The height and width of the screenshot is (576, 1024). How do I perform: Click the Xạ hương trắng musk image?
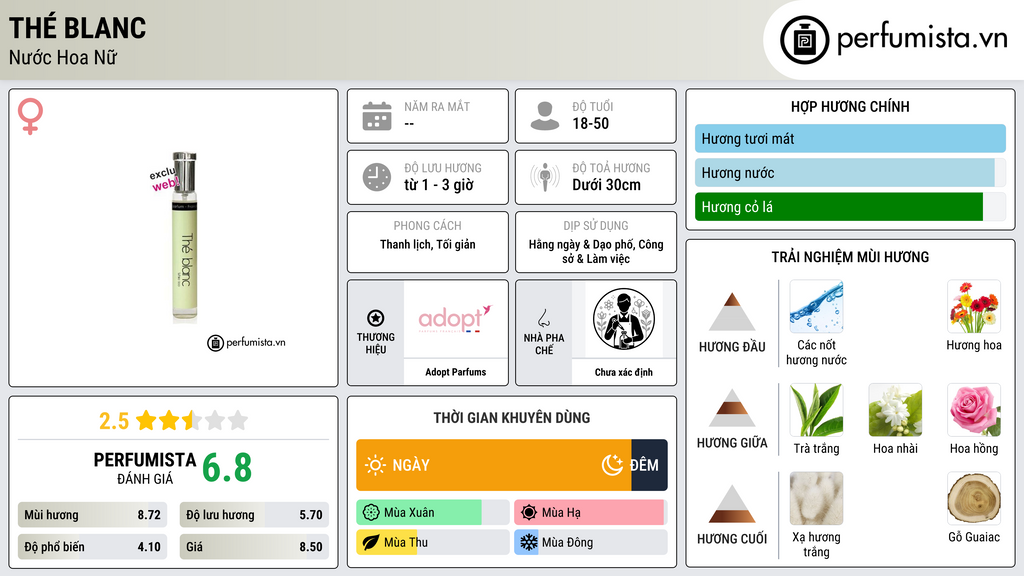point(816,498)
